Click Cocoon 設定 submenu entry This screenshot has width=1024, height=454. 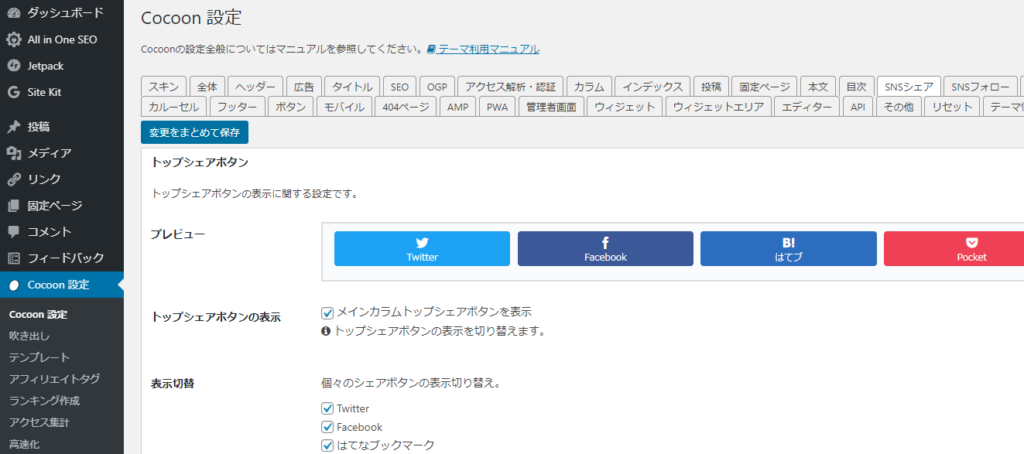38,314
